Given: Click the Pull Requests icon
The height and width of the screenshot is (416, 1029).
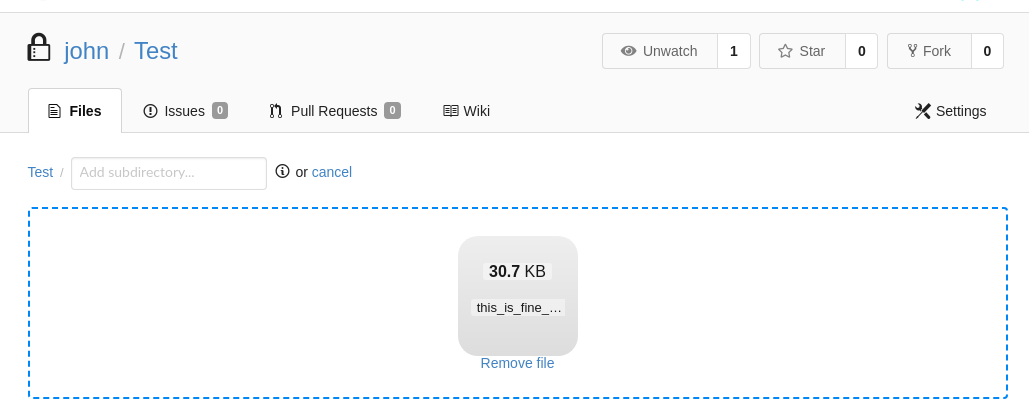Looking at the screenshot, I should click(x=276, y=111).
